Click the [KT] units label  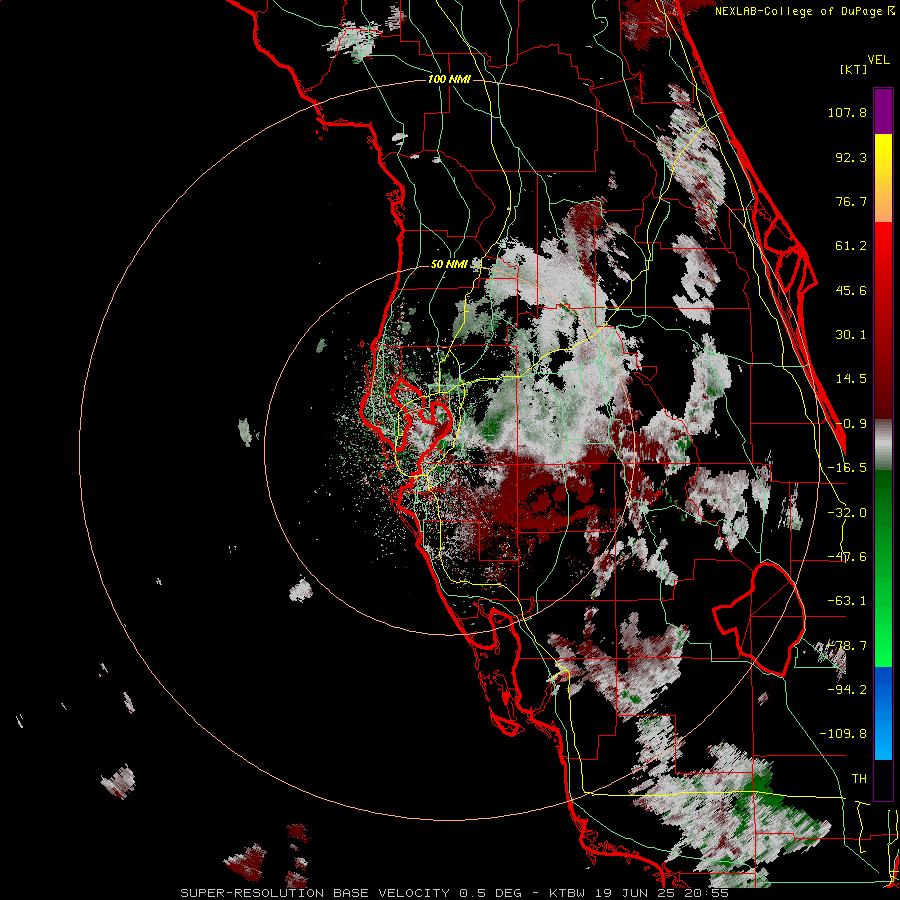[854, 69]
